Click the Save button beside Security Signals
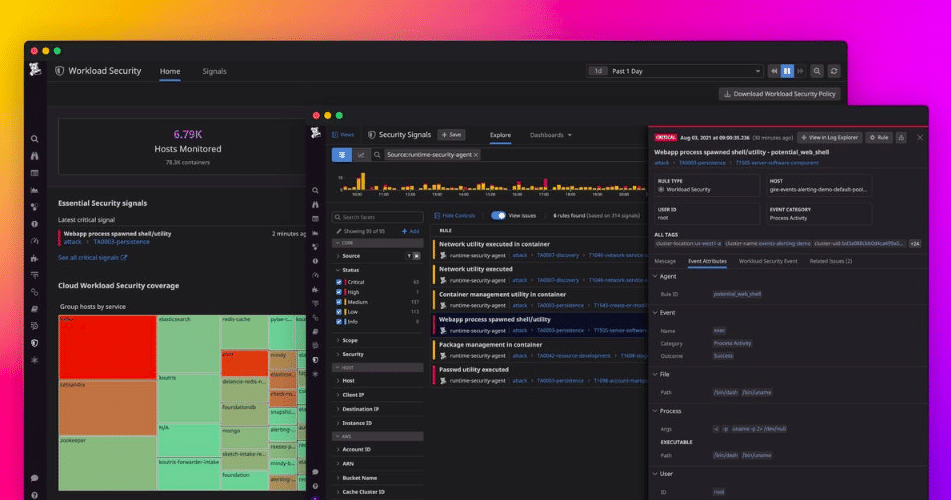Screen dimensions: 951x500 coord(451,135)
